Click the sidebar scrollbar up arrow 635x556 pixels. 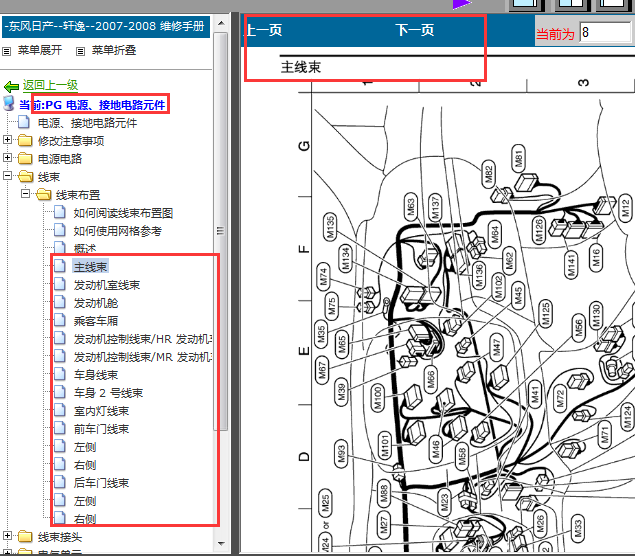[221, 23]
